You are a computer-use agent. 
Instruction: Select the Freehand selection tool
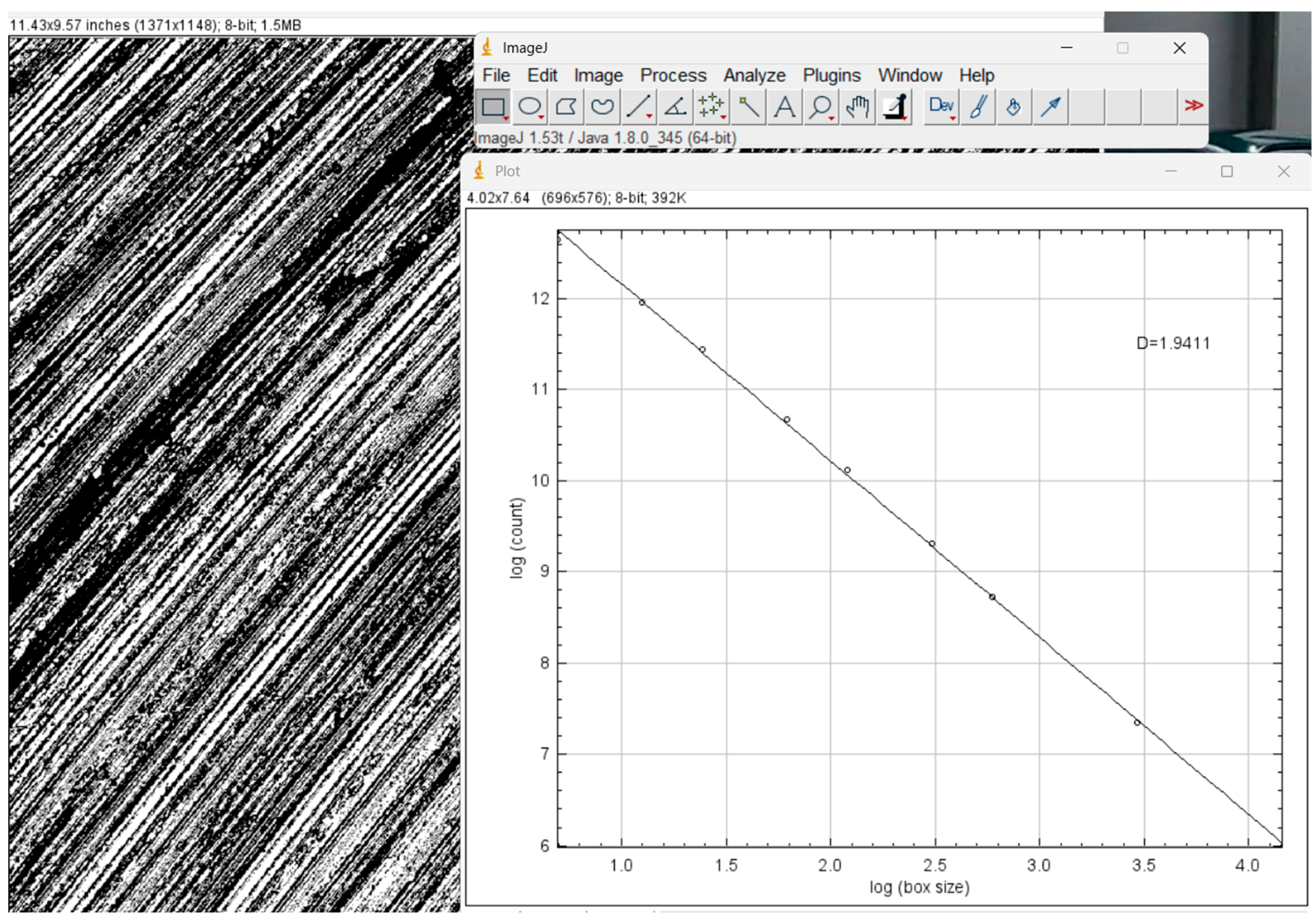pos(602,107)
